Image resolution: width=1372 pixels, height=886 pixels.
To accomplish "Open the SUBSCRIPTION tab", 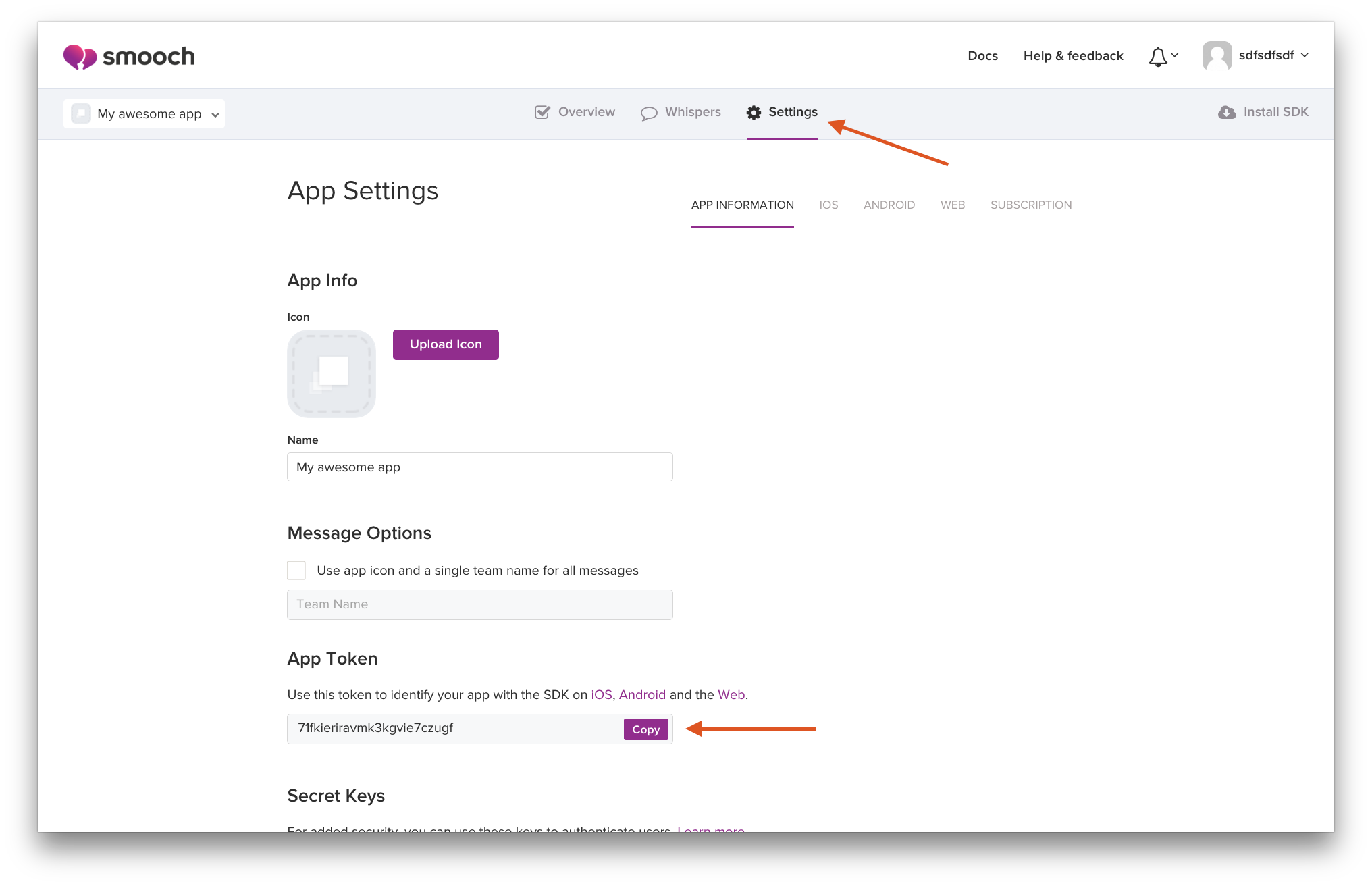I will (x=1031, y=205).
